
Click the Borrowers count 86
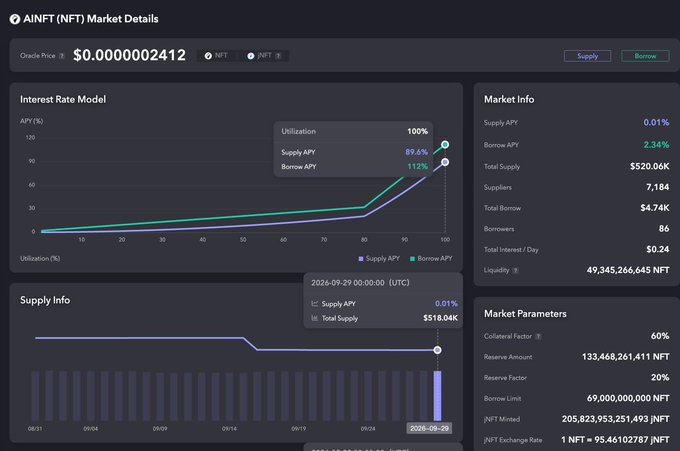click(x=664, y=229)
